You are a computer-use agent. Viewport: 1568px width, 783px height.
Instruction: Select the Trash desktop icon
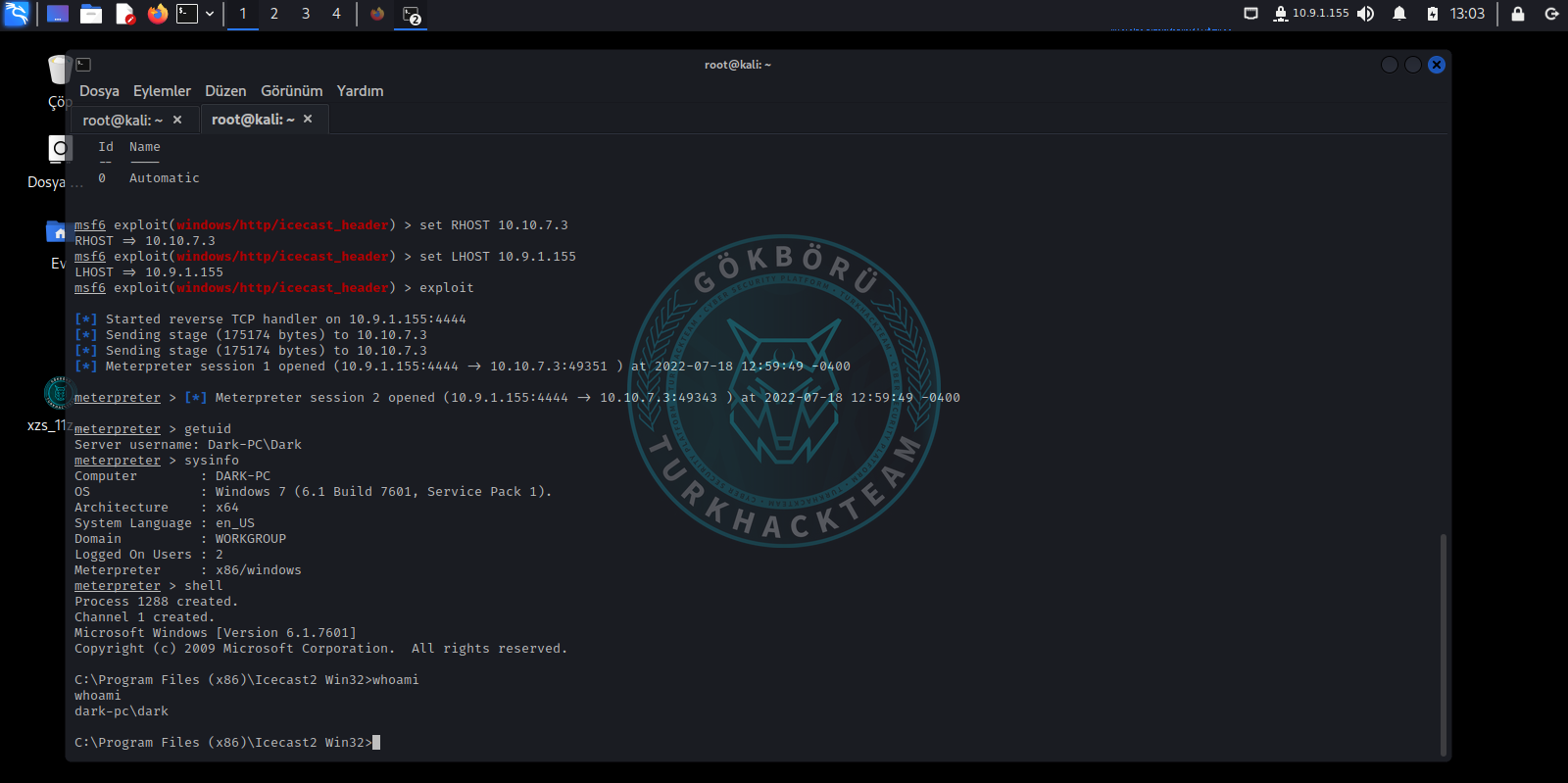coord(59,78)
